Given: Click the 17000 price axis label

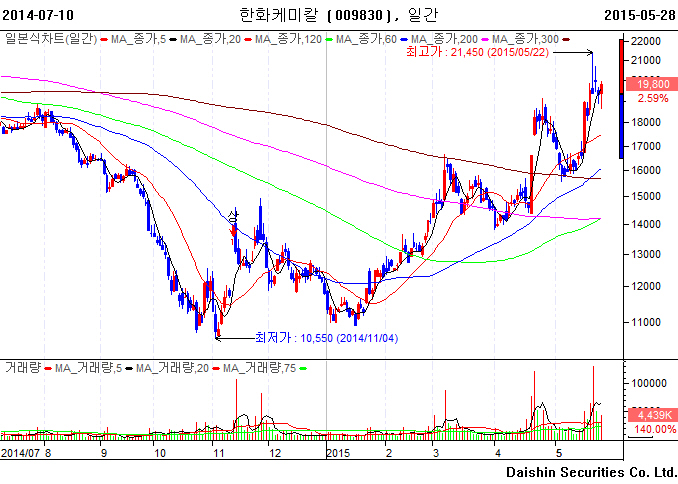Looking at the screenshot, I should click(x=646, y=147).
